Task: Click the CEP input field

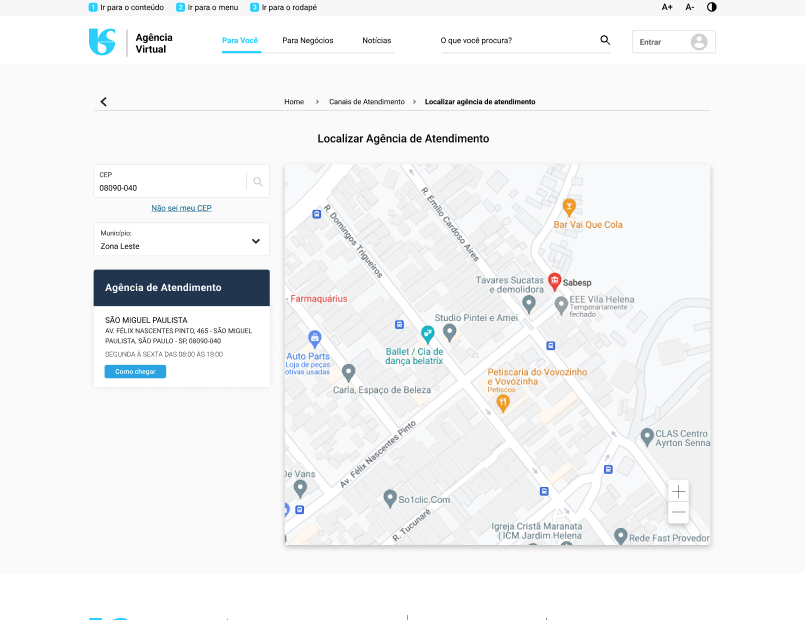Action: point(168,187)
